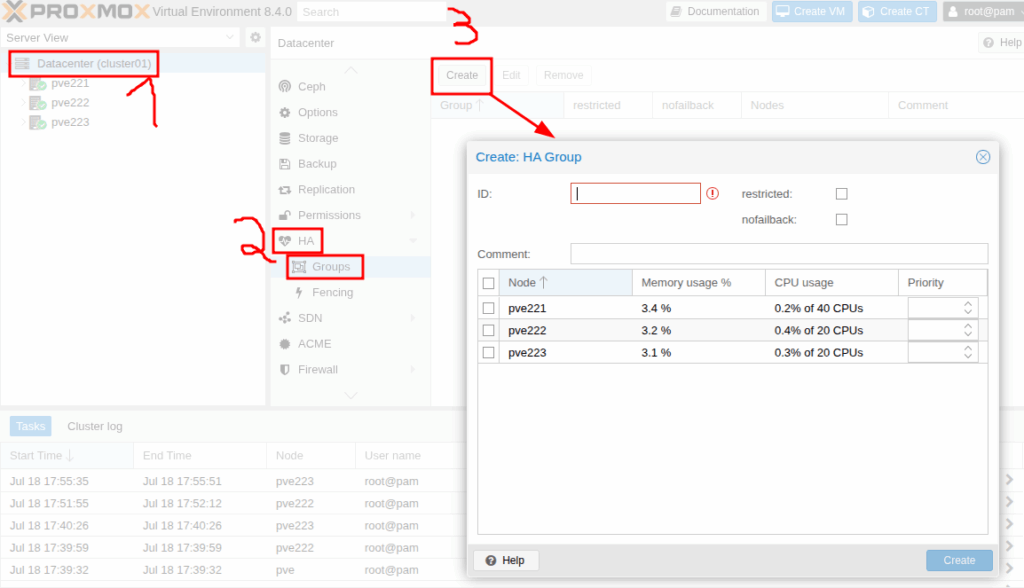Adjust the pve223 priority spinner
The height and width of the screenshot is (588, 1024).
(x=968, y=352)
